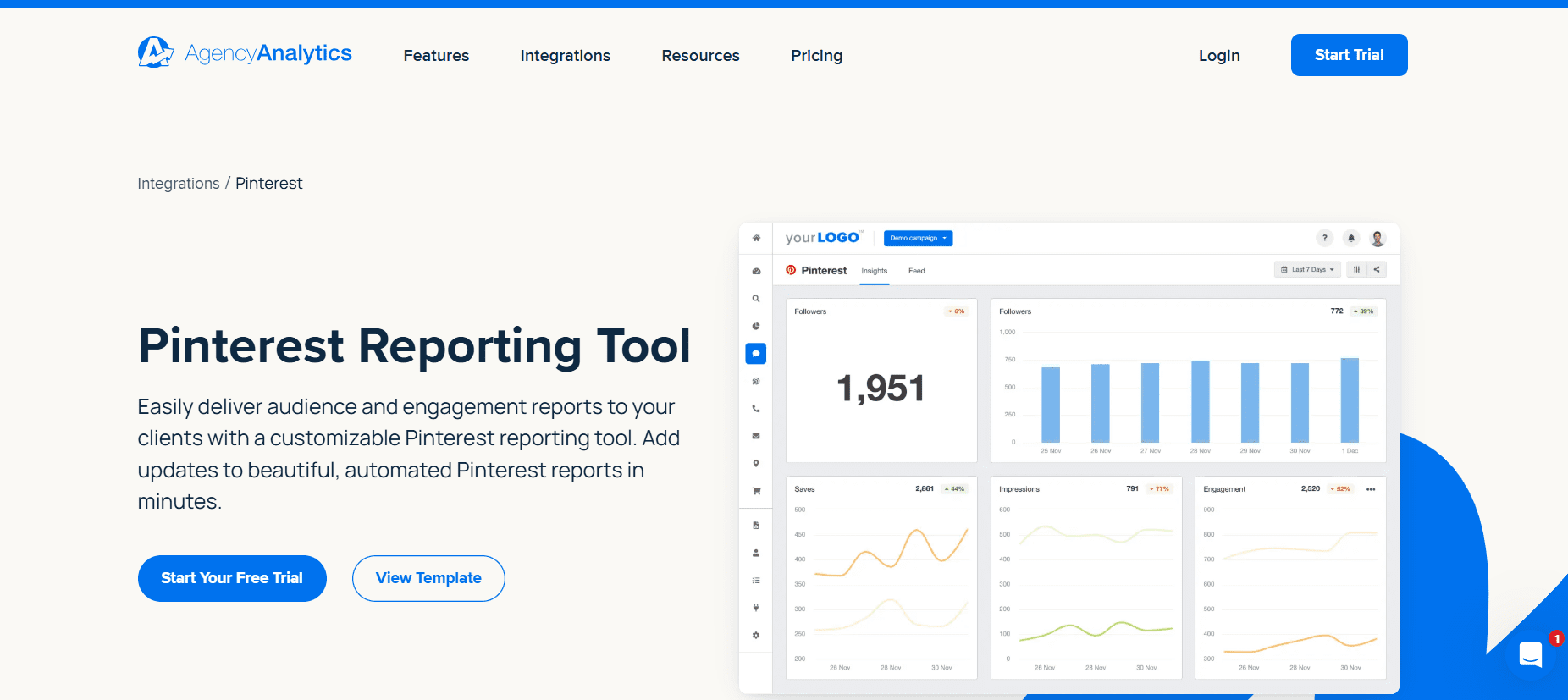1568x700 pixels.
Task: Click the 25 Nov bar in Followers chart
Action: [1051, 405]
